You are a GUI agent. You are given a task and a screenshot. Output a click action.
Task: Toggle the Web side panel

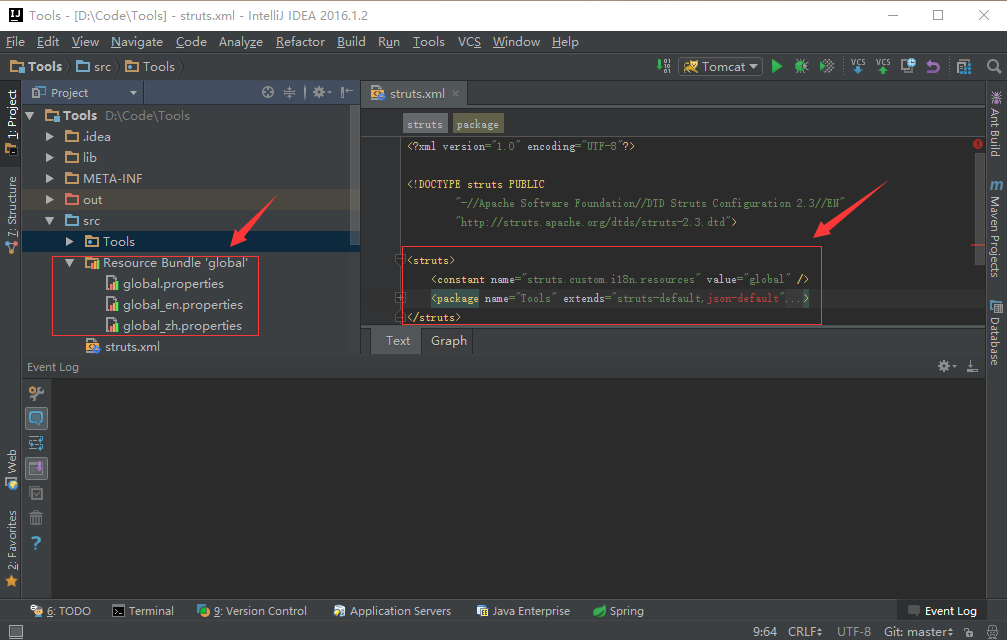tap(12, 469)
